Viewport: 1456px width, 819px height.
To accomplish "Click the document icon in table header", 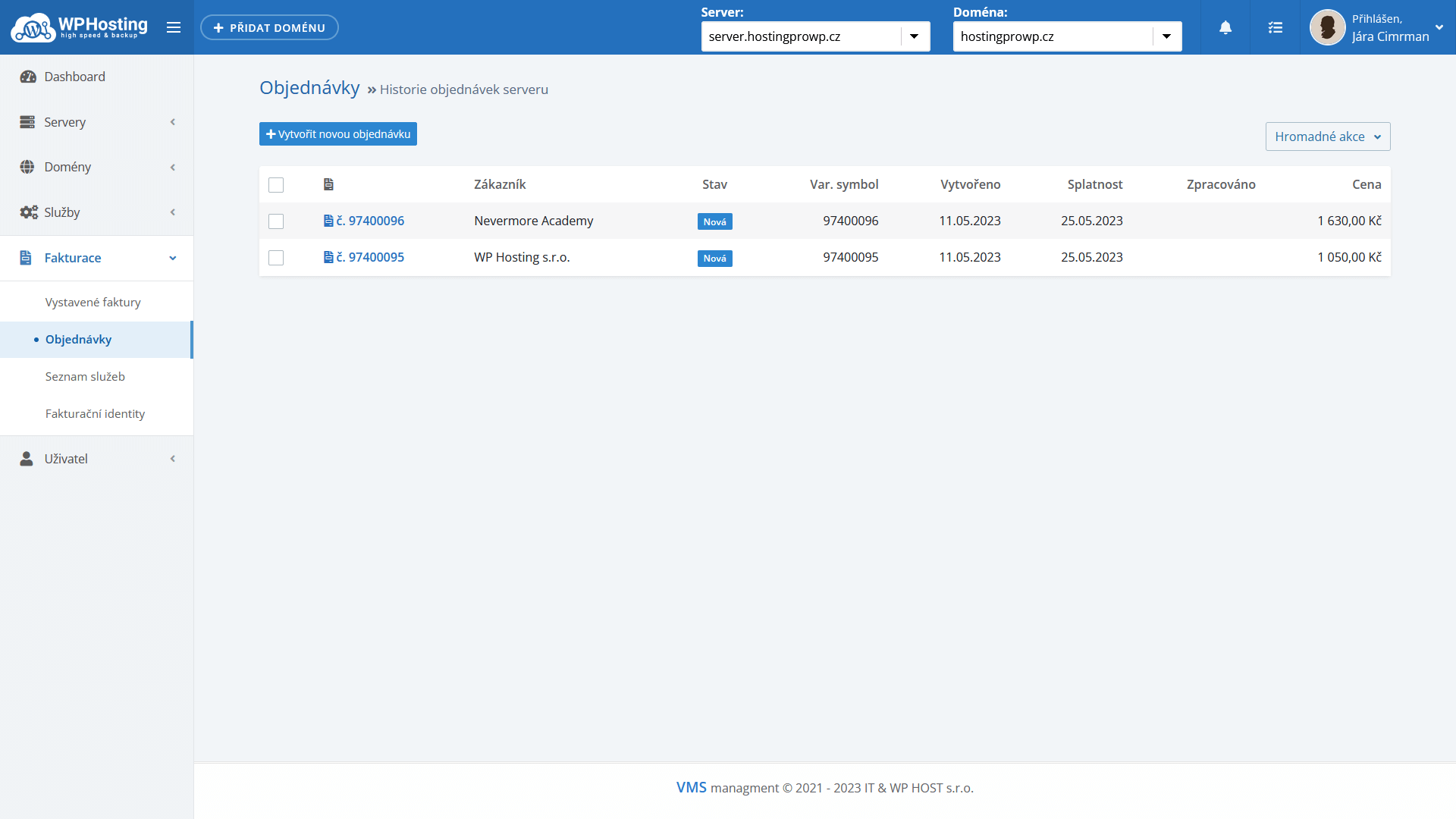I will click(x=328, y=184).
